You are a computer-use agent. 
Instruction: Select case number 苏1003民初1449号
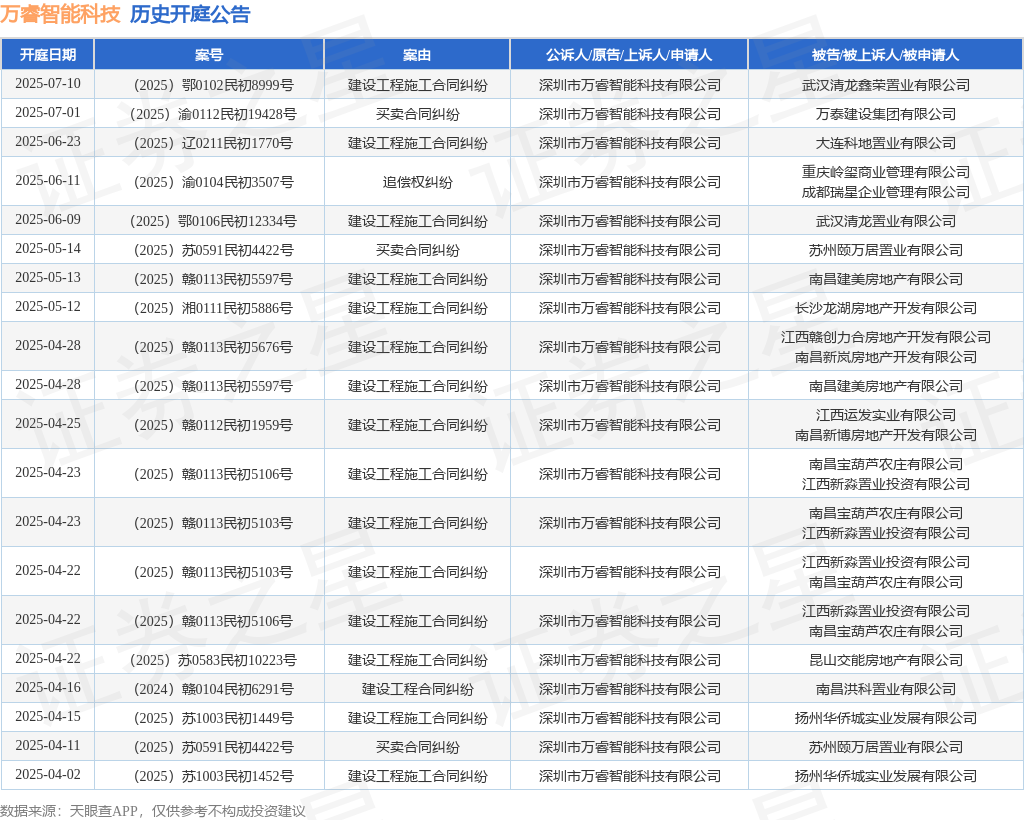point(213,718)
